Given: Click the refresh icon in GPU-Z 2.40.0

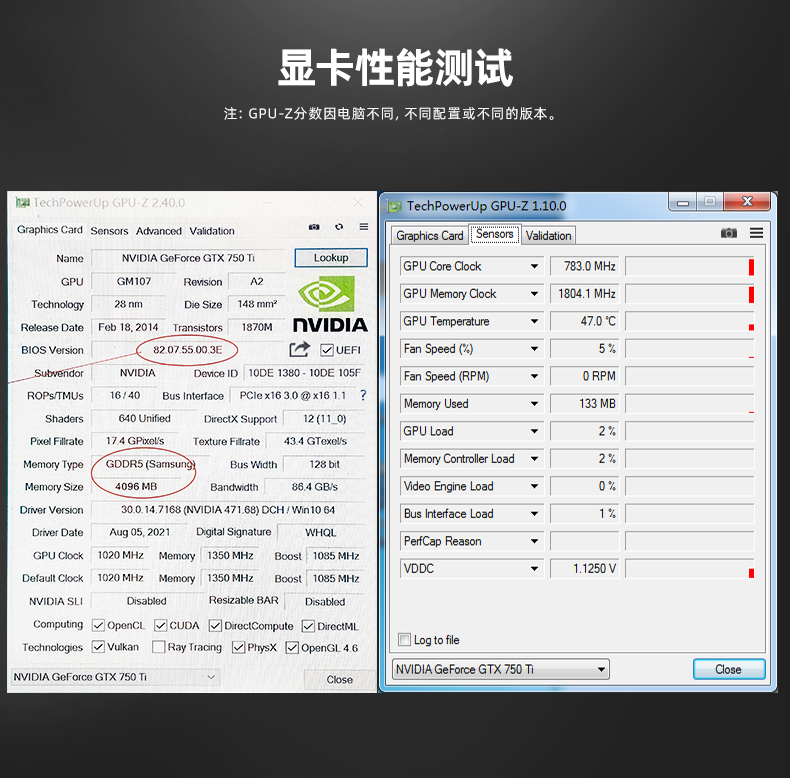Looking at the screenshot, I should 339,227.
